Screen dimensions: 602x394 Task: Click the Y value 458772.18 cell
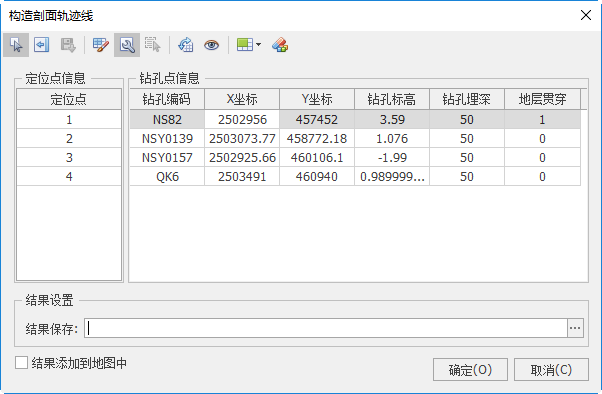pyautogui.click(x=317, y=138)
